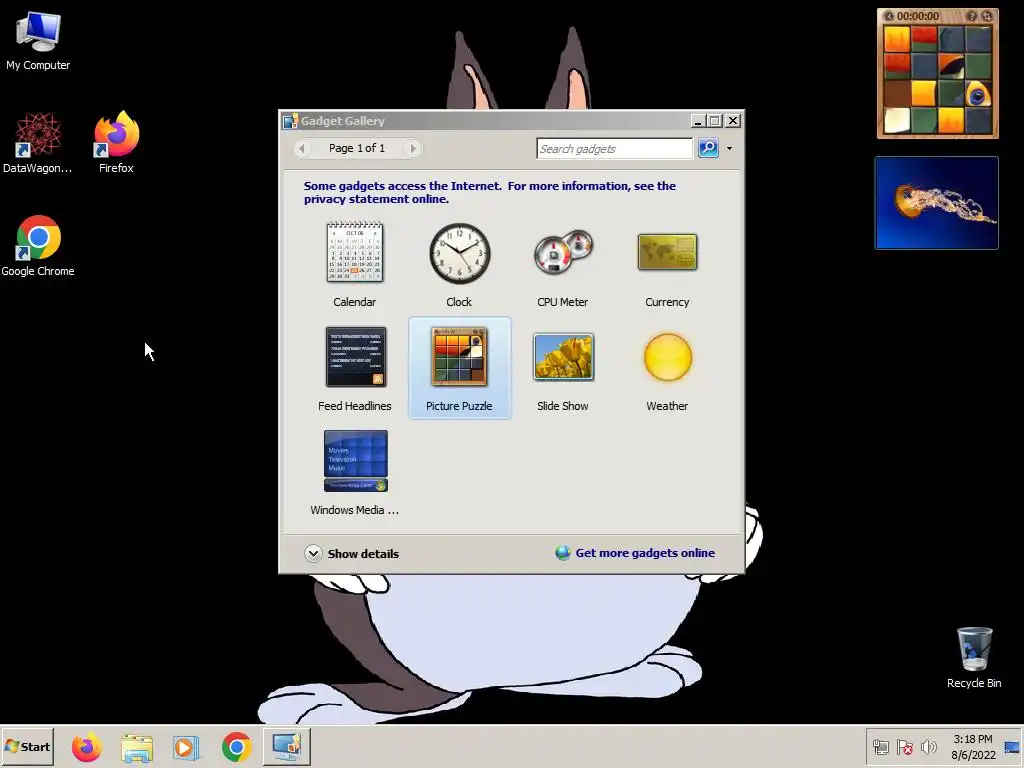This screenshot has height=768, width=1024.
Task: Select the Currency gadget
Action: tap(667, 264)
